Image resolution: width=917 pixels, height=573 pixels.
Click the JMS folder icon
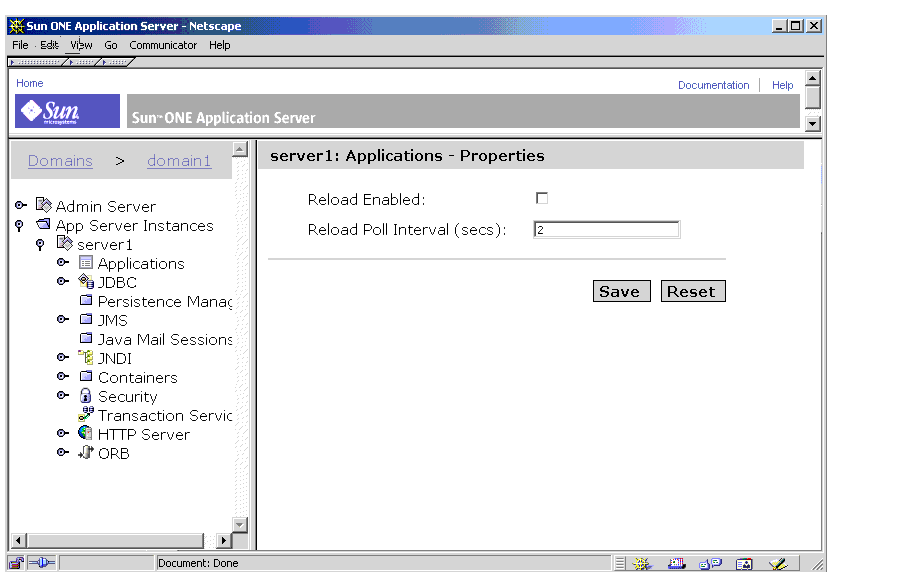86,319
